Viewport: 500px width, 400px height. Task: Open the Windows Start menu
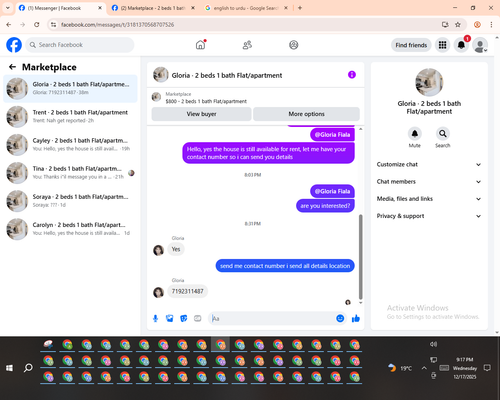pos(9,368)
